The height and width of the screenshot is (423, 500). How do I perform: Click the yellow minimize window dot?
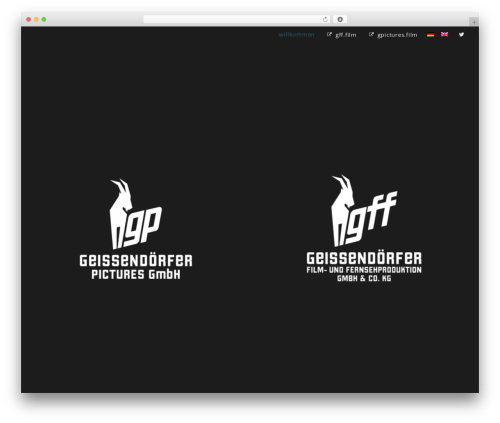(36, 20)
